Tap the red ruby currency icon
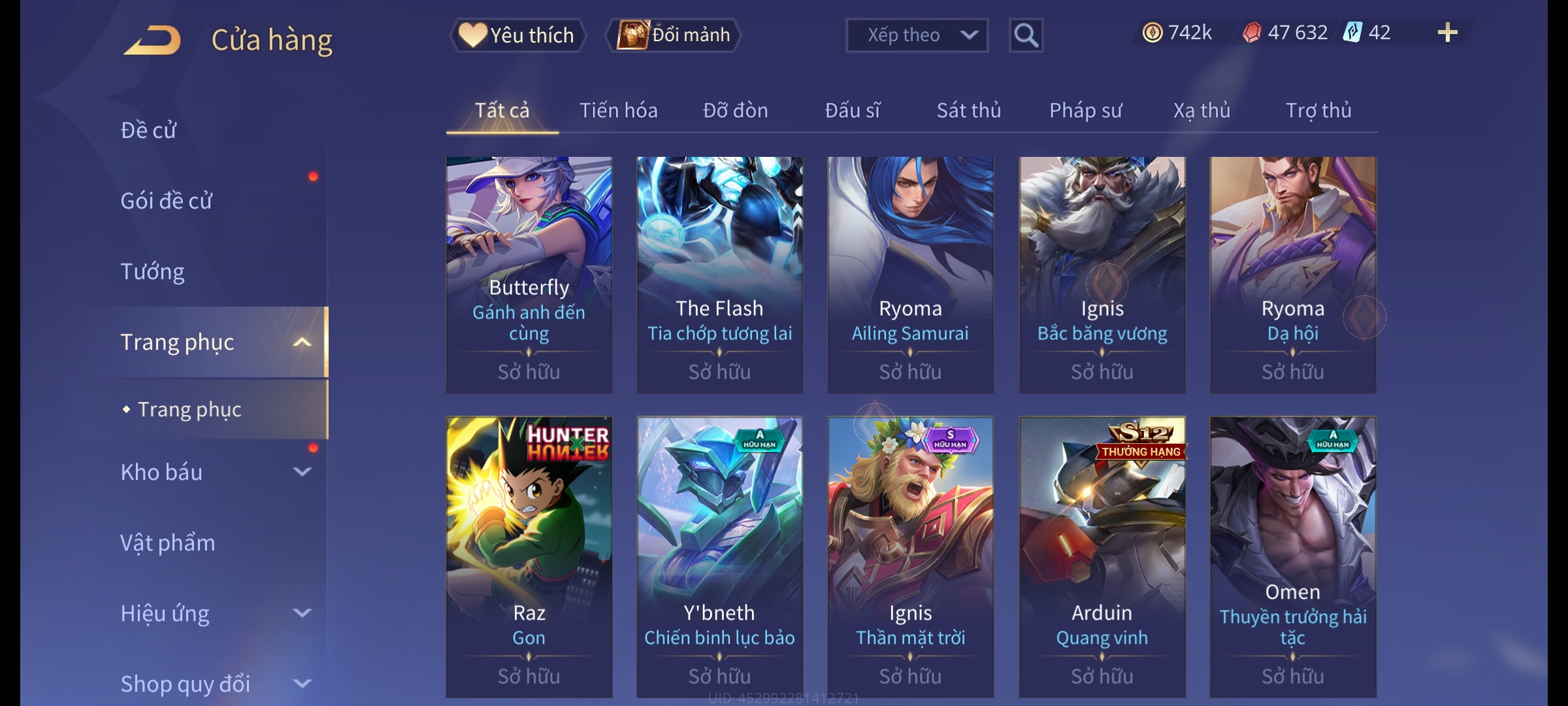Viewport: 1568px width, 706px height. tap(1252, 33)
